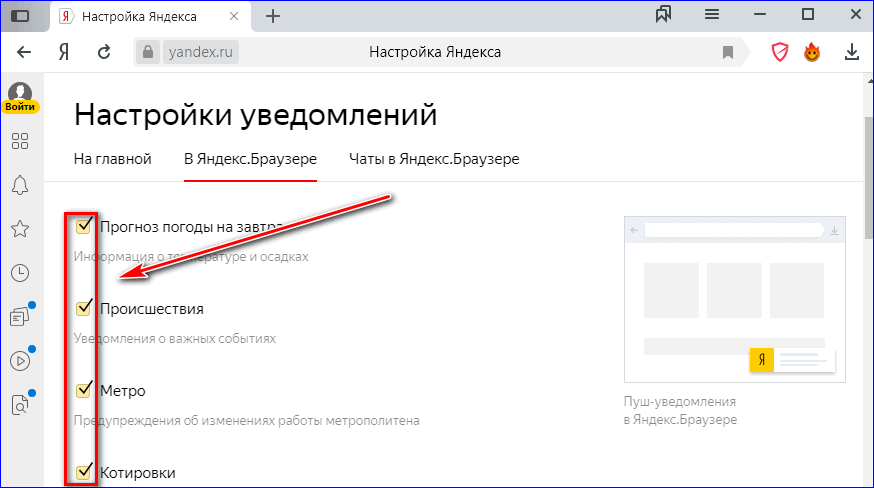The width and height of the screenshot is (874, 488).
Task: Toggle the browser side panel icon
Action: (x=21, y=16)
